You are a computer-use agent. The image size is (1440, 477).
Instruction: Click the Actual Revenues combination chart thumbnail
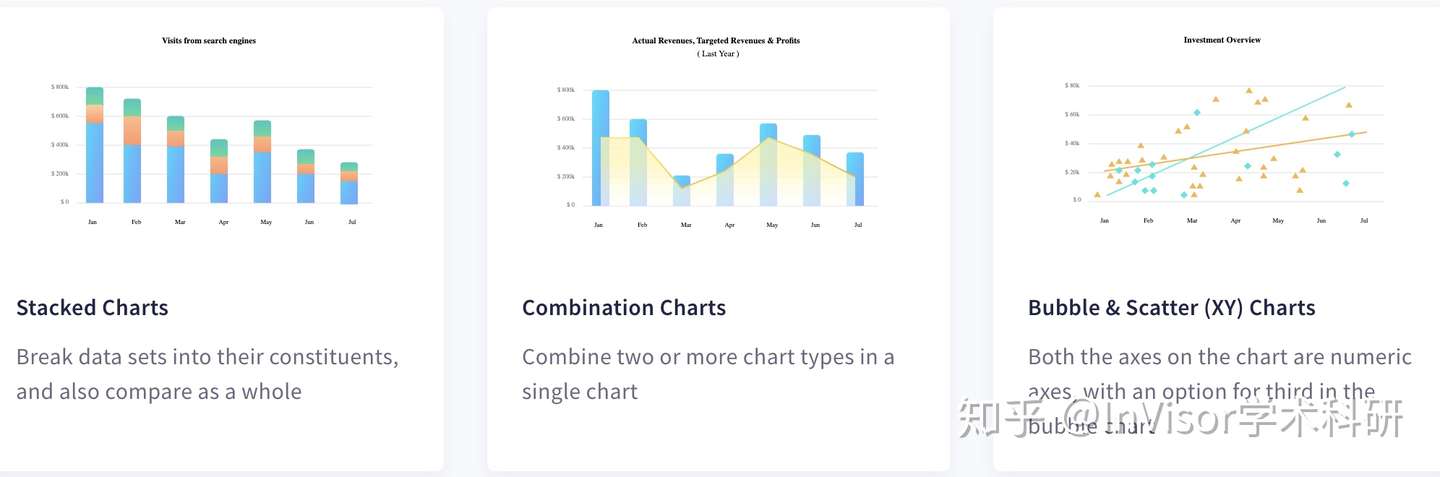(x=716, y=131)
